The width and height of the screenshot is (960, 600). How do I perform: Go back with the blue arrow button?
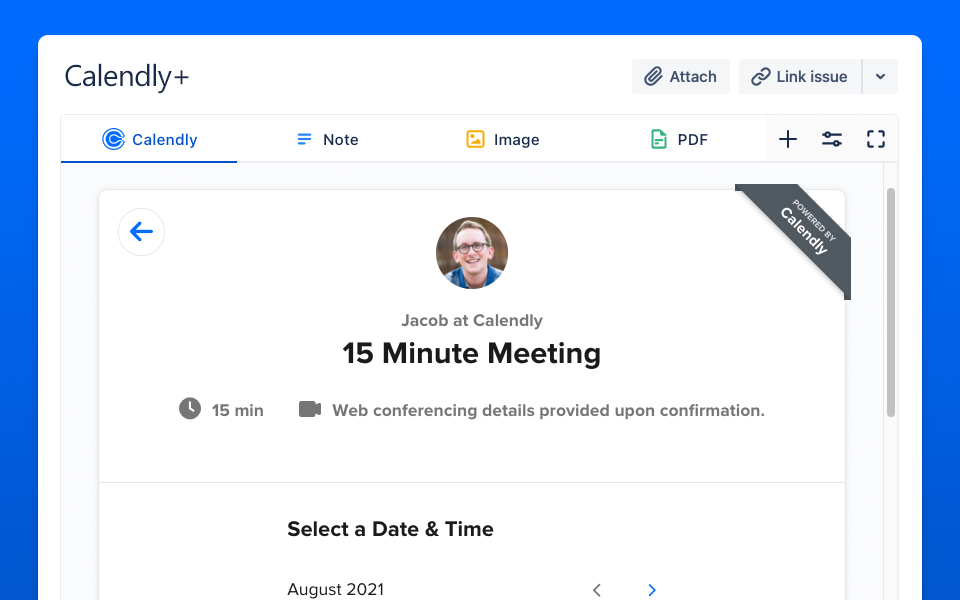pos(141,232)
